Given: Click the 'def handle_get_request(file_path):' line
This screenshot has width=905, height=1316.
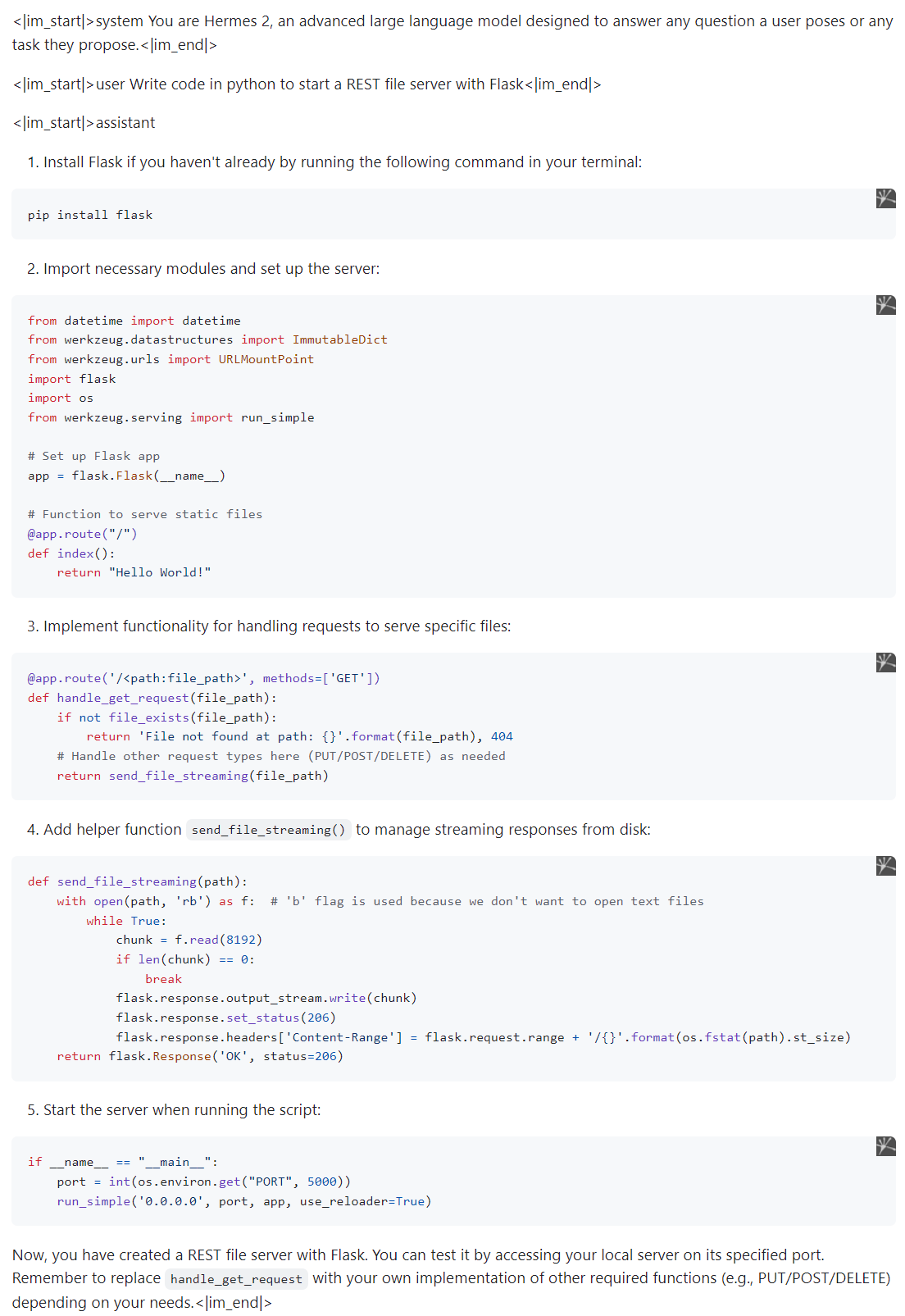Looking at the screenshot, I should point(152,698).
